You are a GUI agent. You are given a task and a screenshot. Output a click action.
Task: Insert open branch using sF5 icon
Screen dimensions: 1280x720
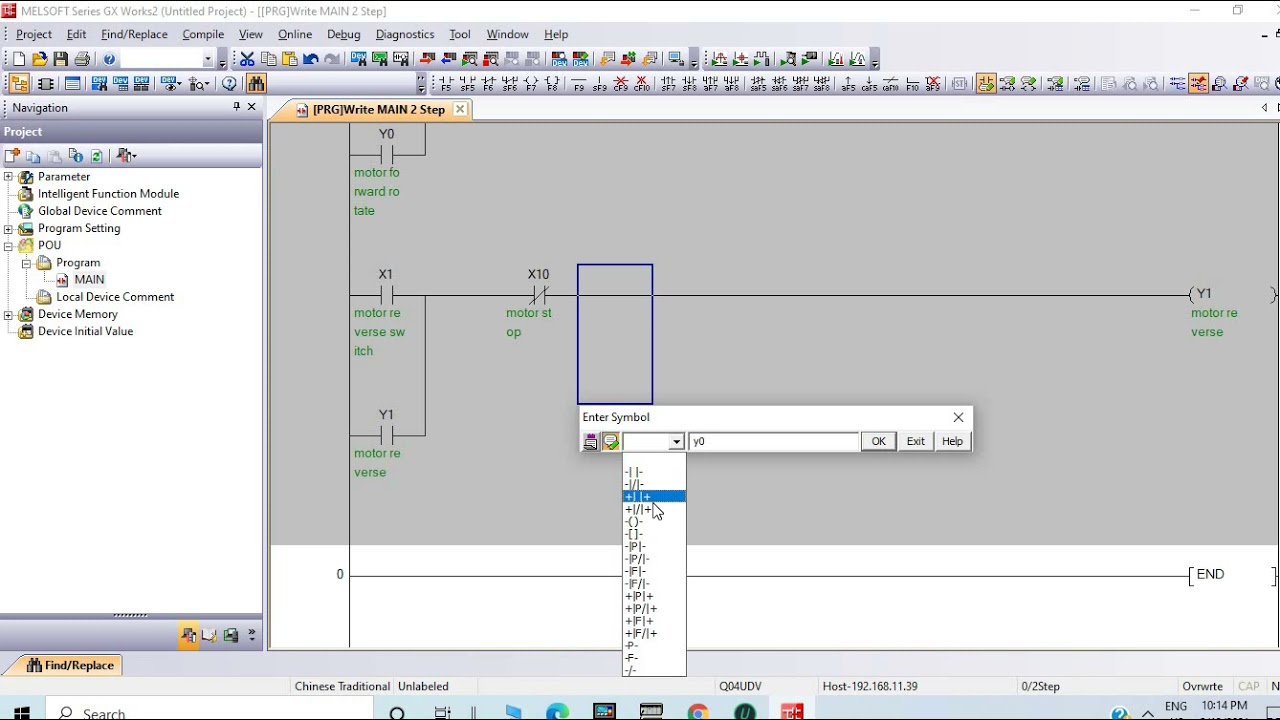[x=467, y=84]
